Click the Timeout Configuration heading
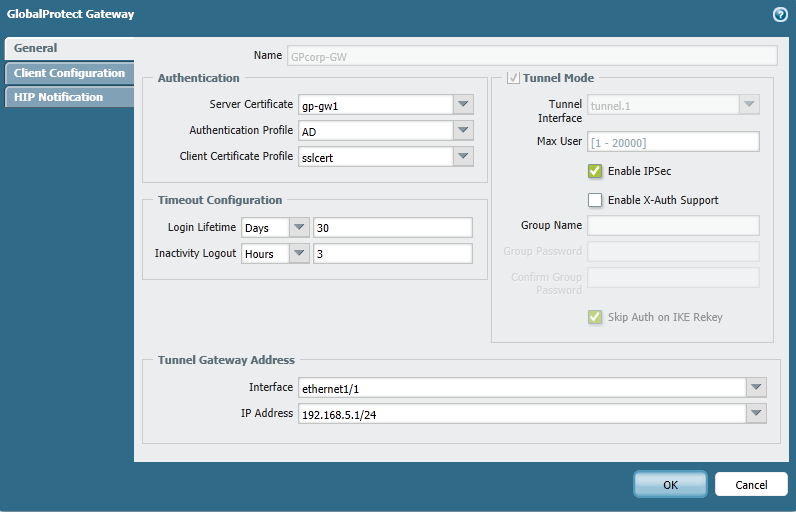 [x=220, y=200]
